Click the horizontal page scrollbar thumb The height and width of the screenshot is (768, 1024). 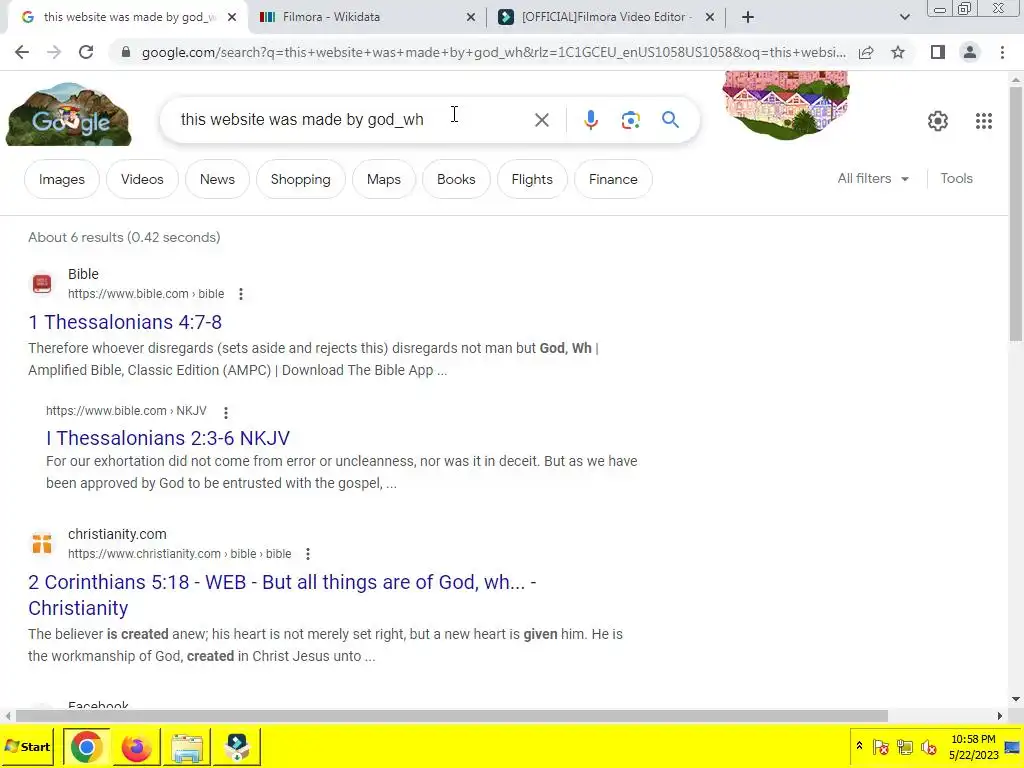(451, 716)
